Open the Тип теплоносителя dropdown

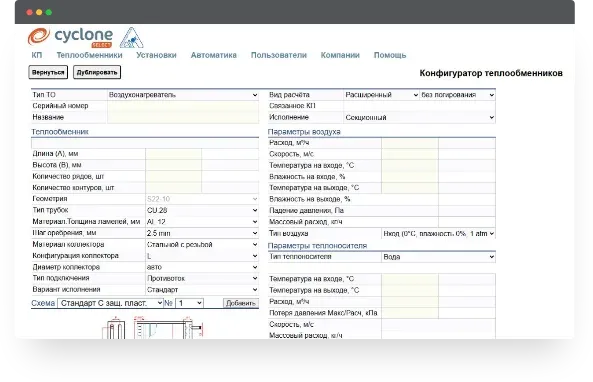(x=438, y=257)
